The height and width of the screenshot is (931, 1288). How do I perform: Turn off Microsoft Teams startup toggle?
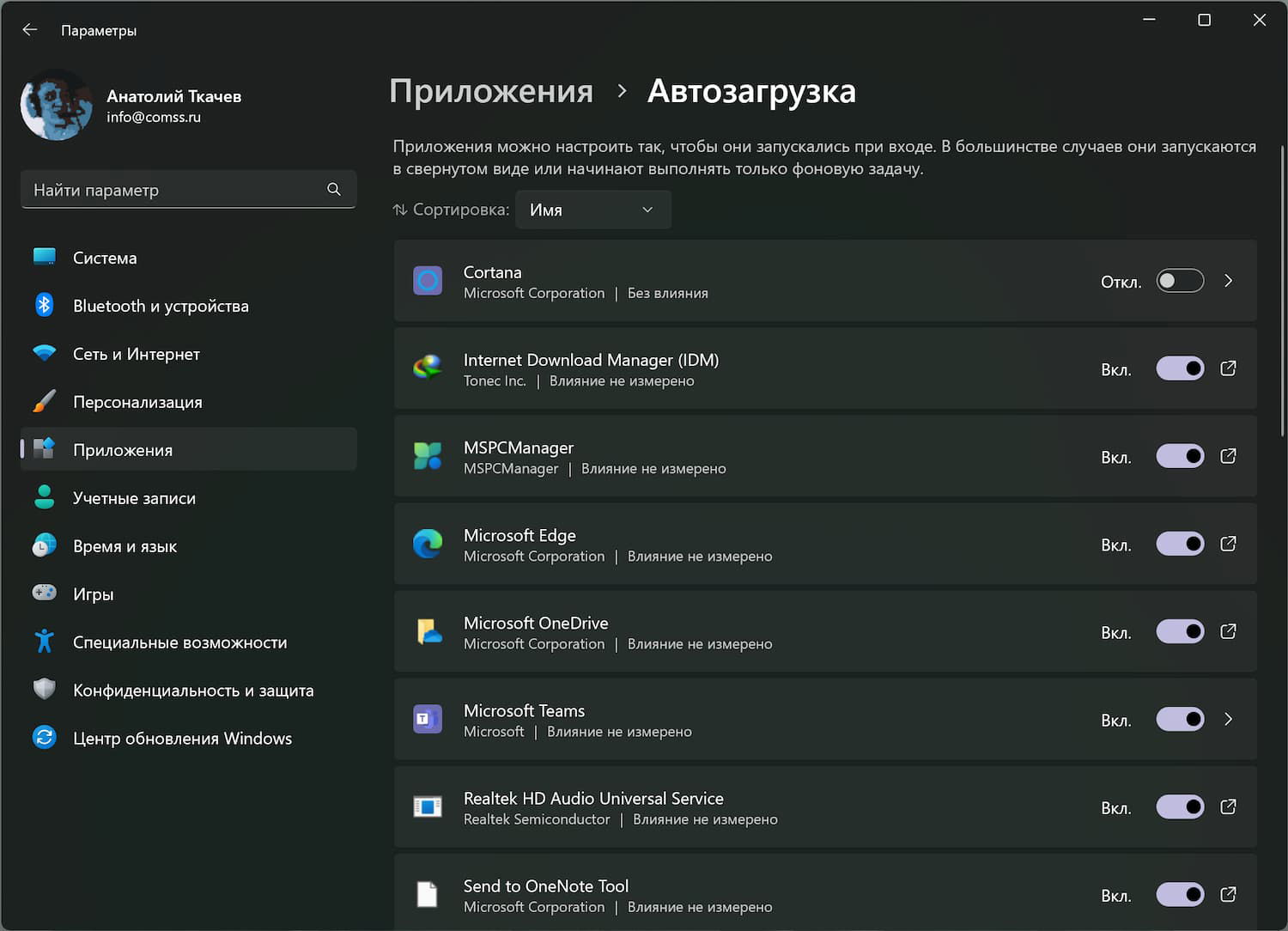point(1180,719)
